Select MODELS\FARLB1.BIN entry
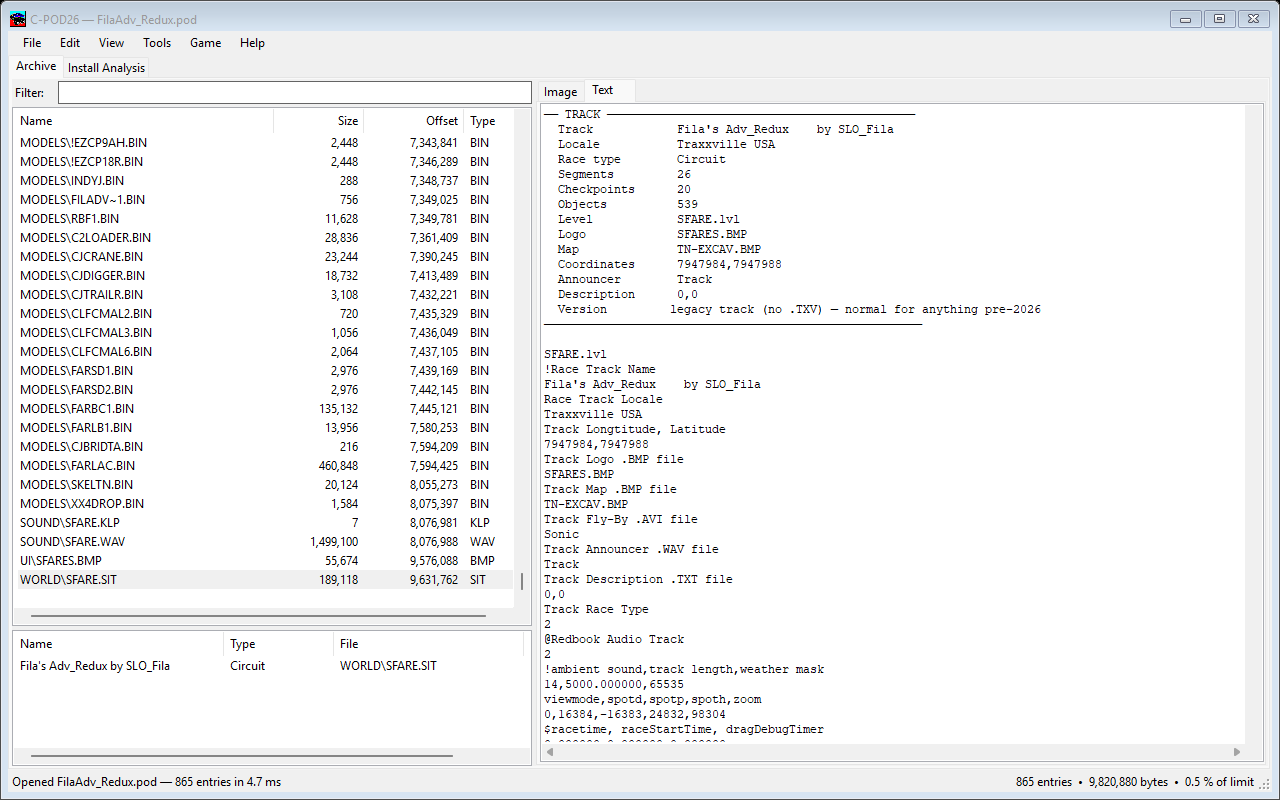The height and width of the screenshot is (800, 1280). [264, 428]
